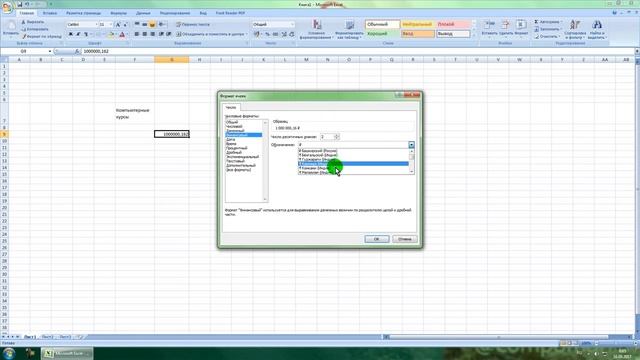Click the font color A icon
The width and height of the screenshot is (640, 360).
tap(122, 34)
